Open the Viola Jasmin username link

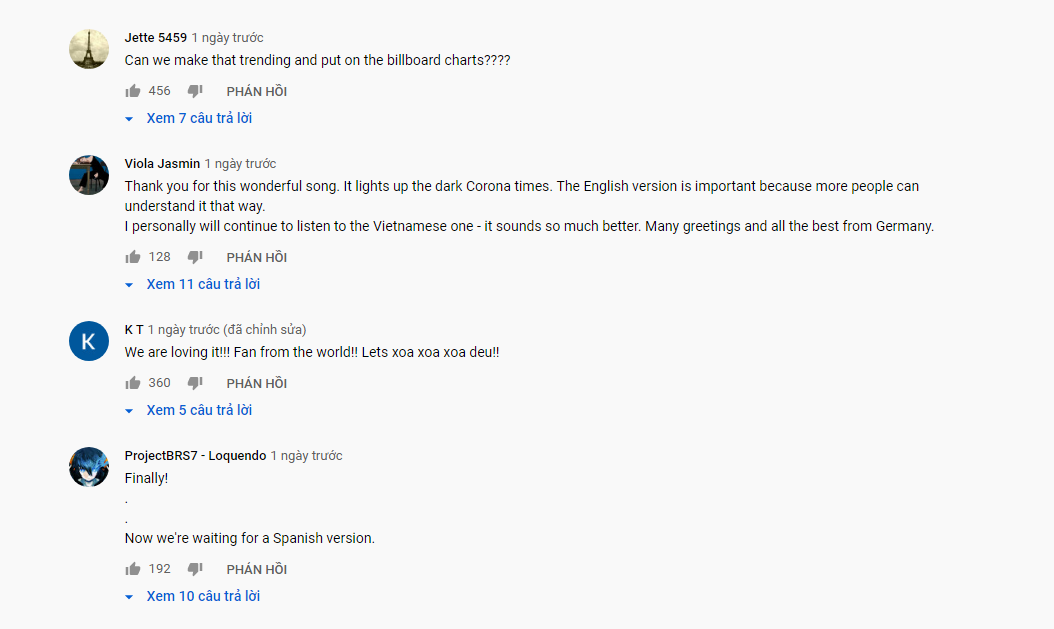click(x=162, y=163)
